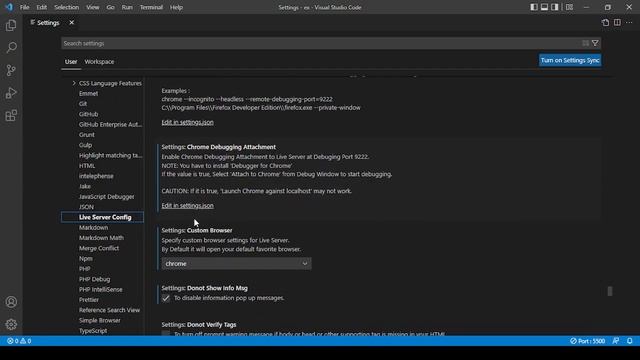This screenshot has height=360, width=640.
Task: Open the Explorer view in activity bar
Action: [x=11, y=25]
